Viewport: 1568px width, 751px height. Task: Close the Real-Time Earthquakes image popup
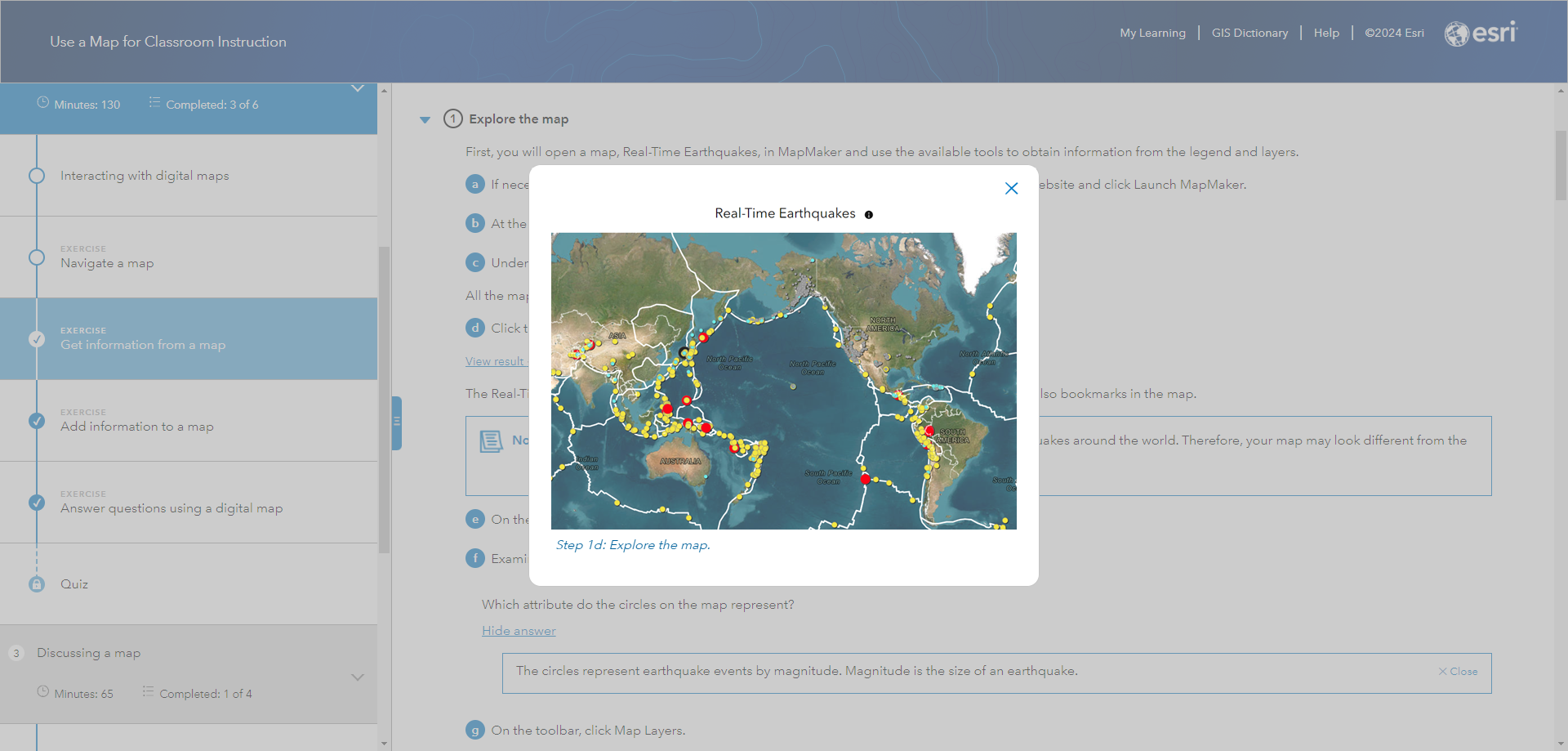point(1011,189)
